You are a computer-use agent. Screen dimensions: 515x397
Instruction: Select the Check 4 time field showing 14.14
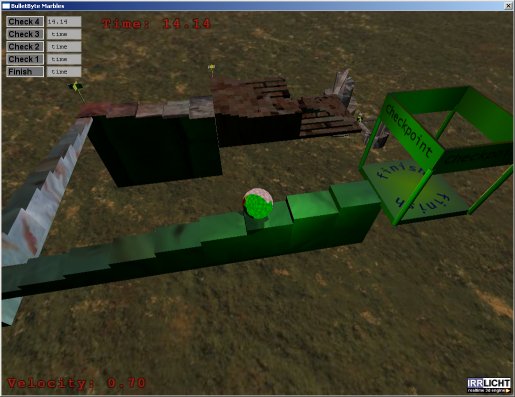click(64, 22)
